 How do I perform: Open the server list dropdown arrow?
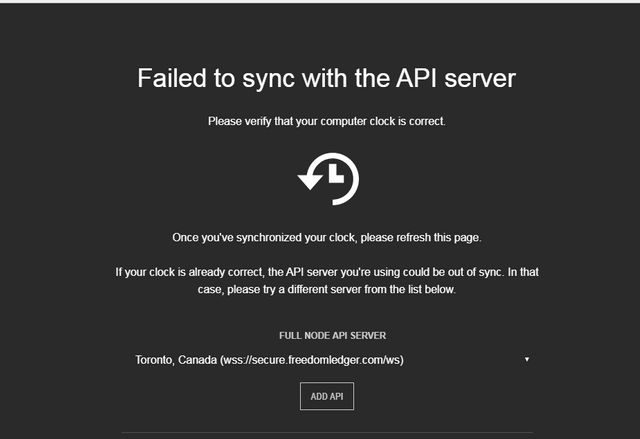pyautogui.click(x=527, y=359)
